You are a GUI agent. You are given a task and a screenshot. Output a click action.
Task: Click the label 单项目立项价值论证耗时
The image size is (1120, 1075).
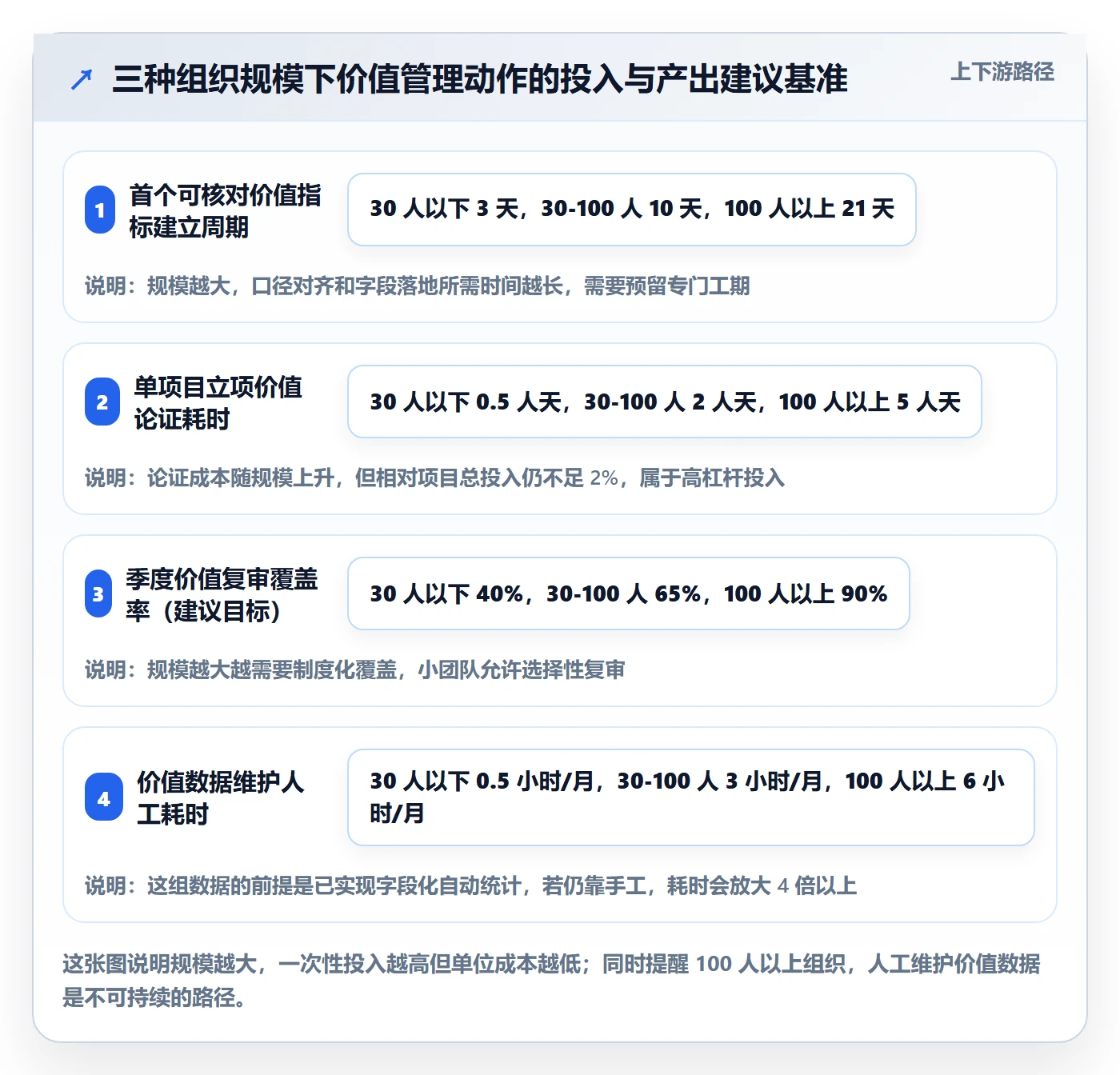[x=218, y=402]
